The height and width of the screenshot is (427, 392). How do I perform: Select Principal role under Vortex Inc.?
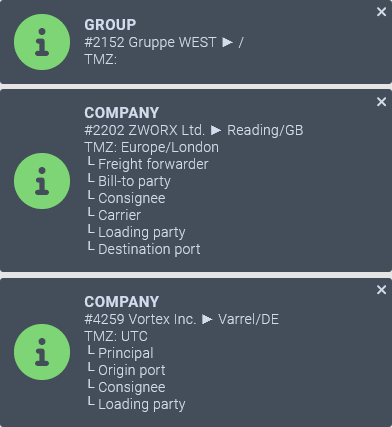(x=126, y=353)
